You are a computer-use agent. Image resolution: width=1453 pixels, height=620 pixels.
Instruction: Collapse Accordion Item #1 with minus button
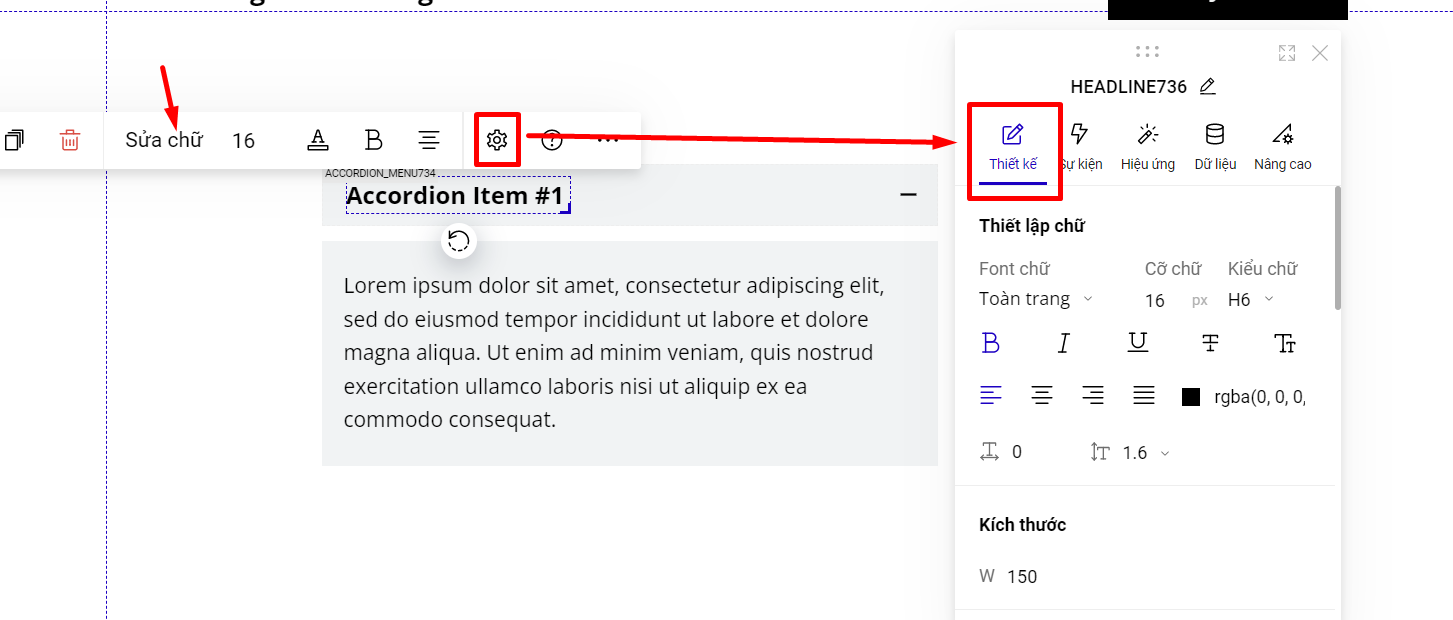click(908, 195)
